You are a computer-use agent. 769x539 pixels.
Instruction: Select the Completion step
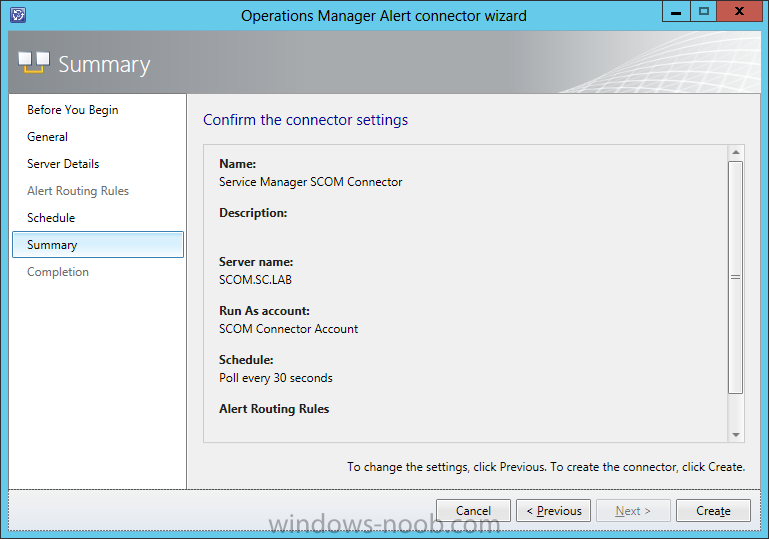point(58,272)
